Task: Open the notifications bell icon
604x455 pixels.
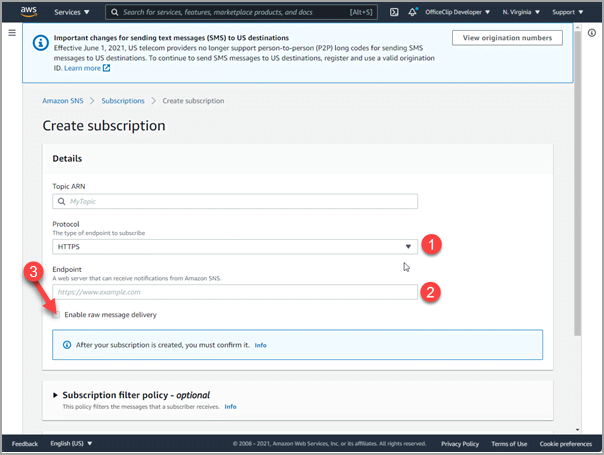Action: [413, 12]
